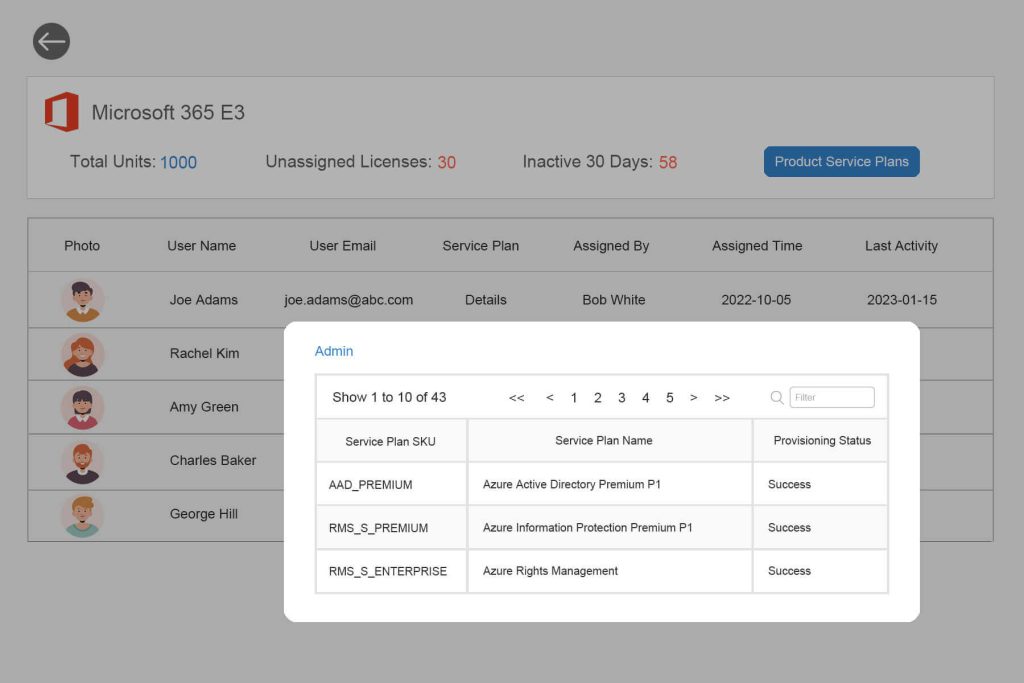Click Bob White in Assigned By

coord(614,300)
